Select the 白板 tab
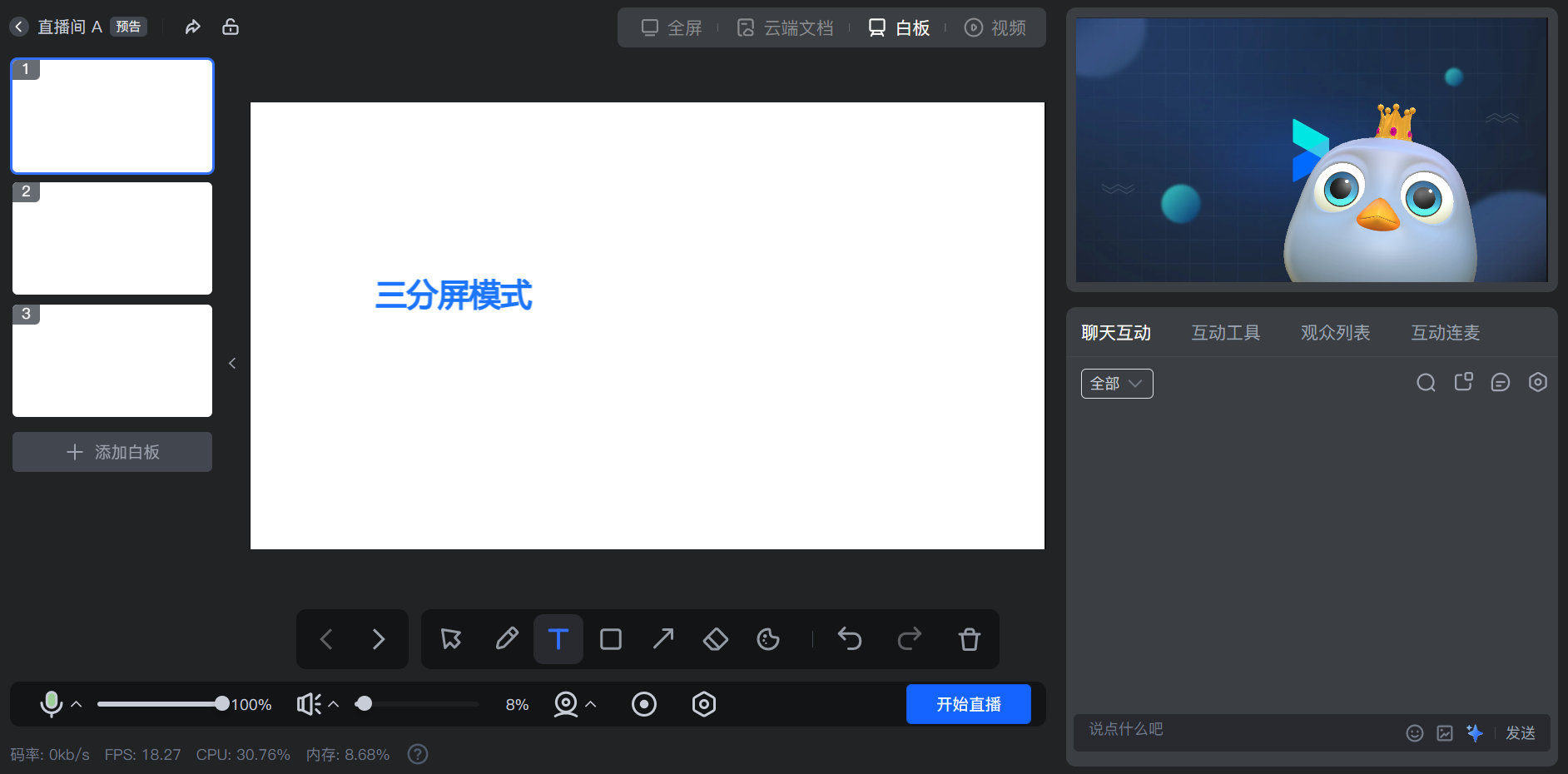The image size is (1568, 774). coord(899,28)
